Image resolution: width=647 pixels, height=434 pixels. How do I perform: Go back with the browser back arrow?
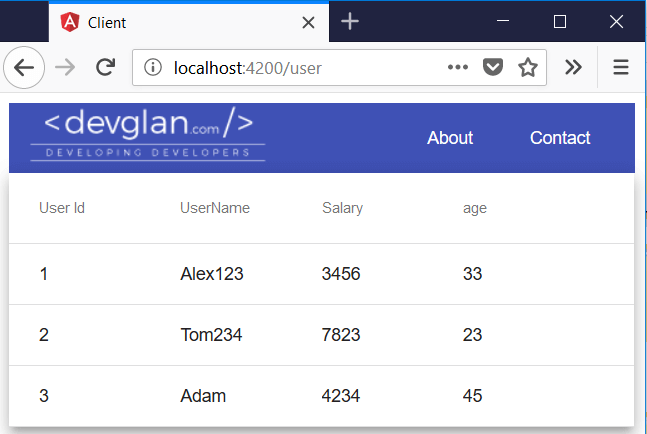tap(24, 68)
